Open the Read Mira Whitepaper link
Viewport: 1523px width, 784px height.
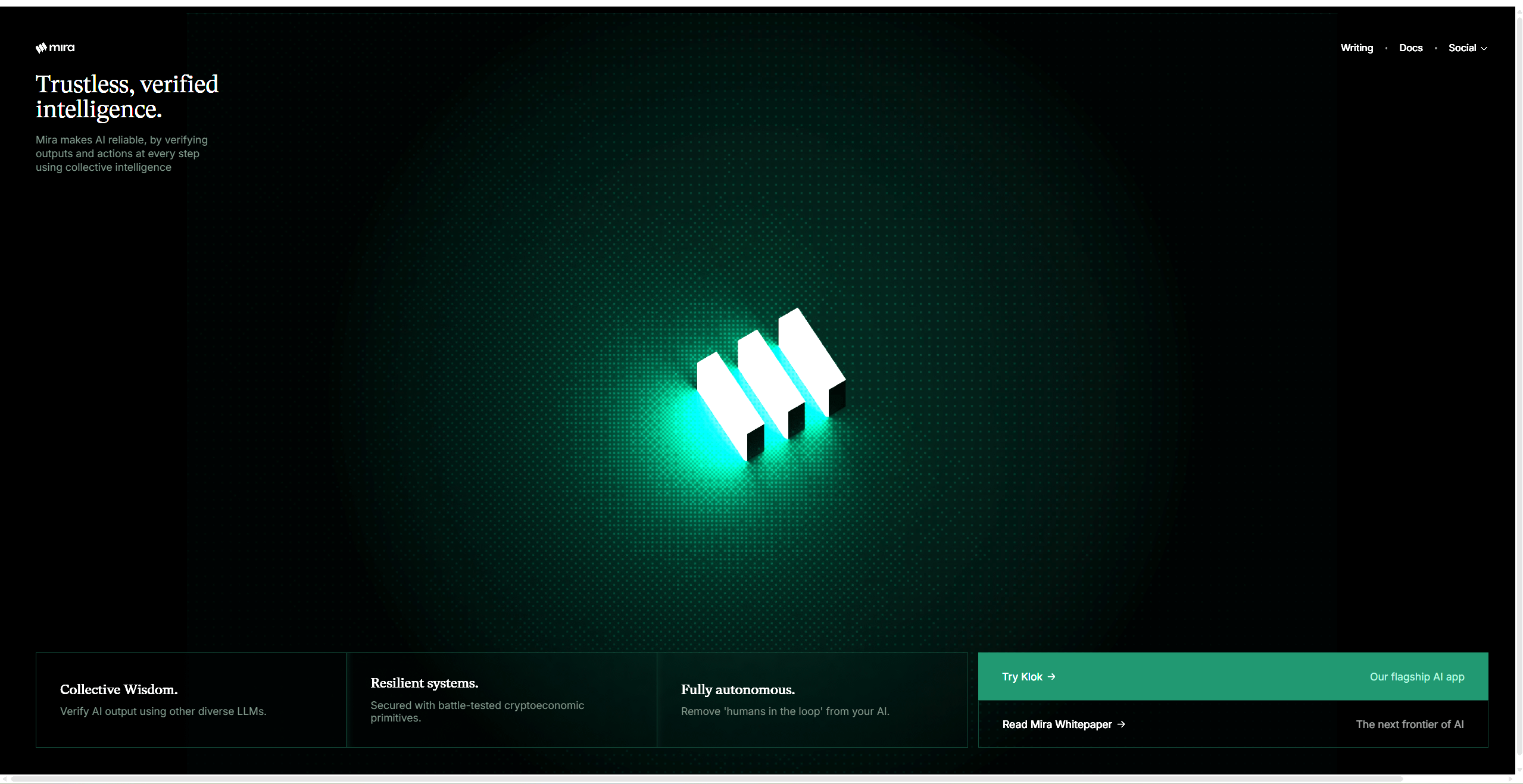1056,724
